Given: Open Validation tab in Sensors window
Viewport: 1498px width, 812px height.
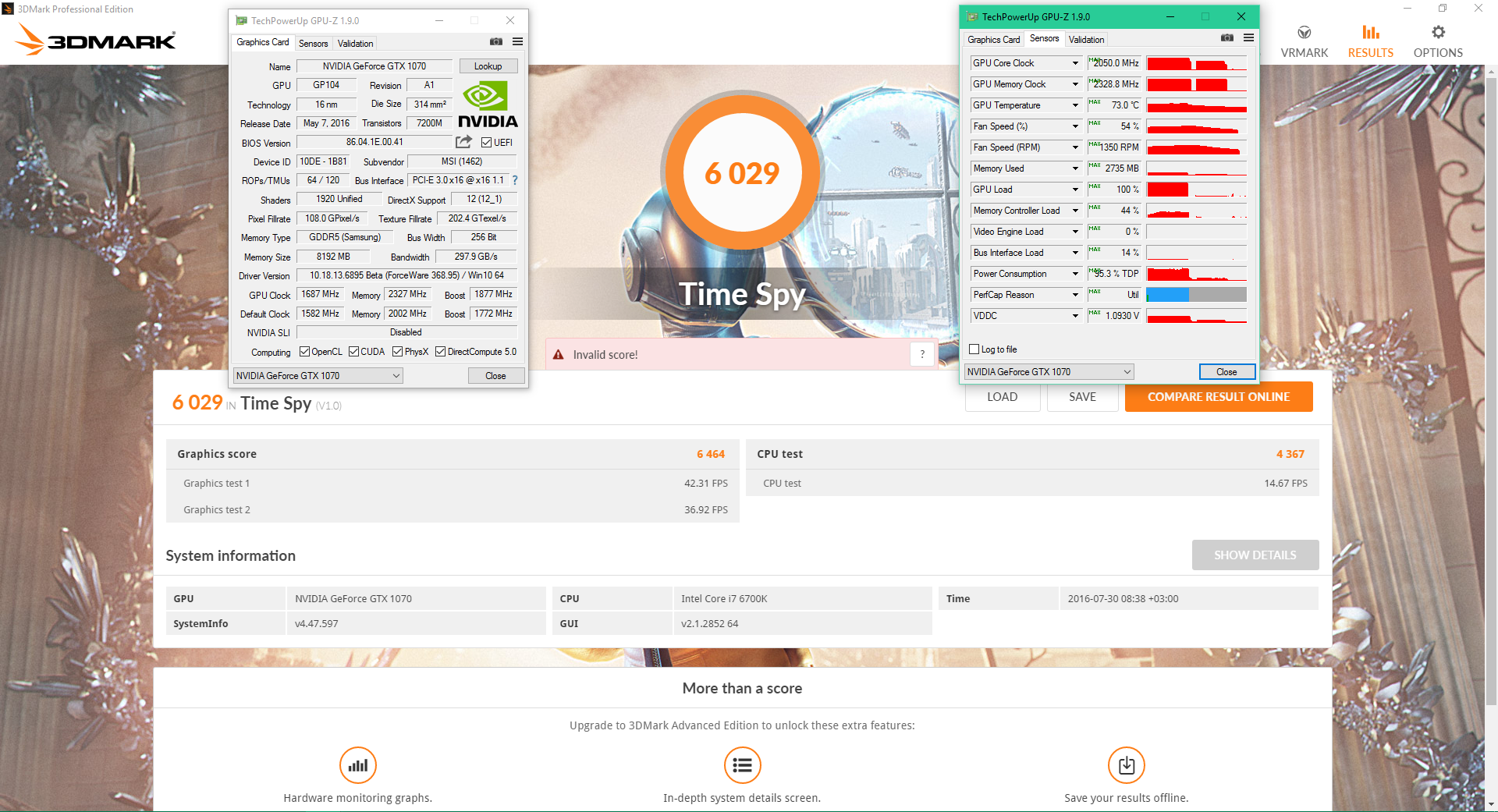Looking at the screenshot, I should click(1086, 40).
